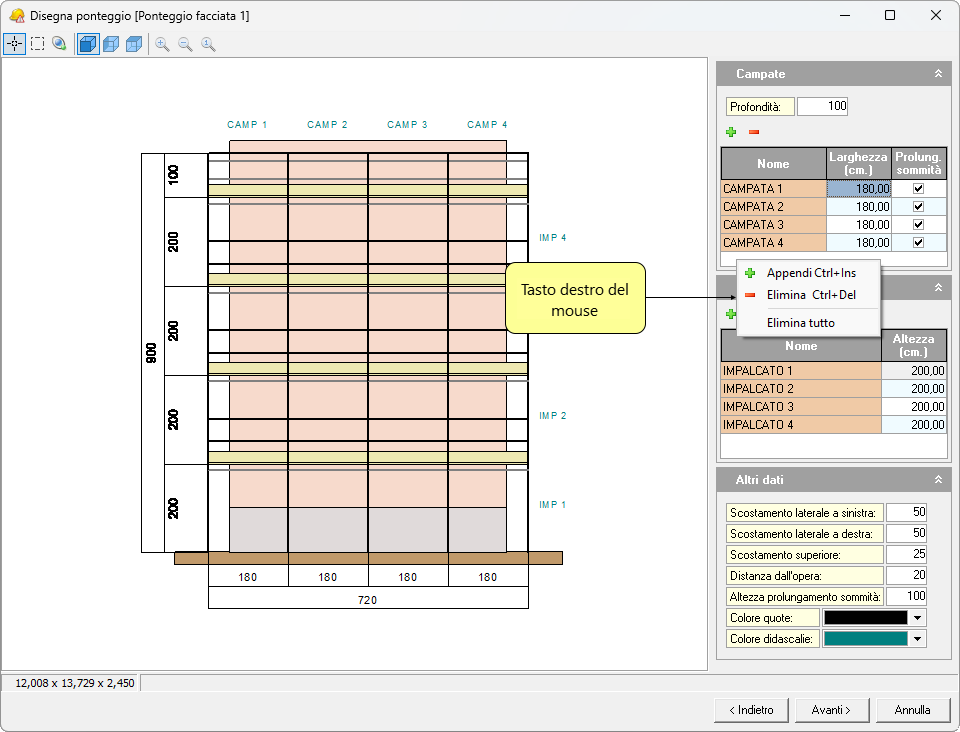Collapse the Altri dati panel
Image resolution: width=960 pixels, height=732 pixels.
coord(938,480)
